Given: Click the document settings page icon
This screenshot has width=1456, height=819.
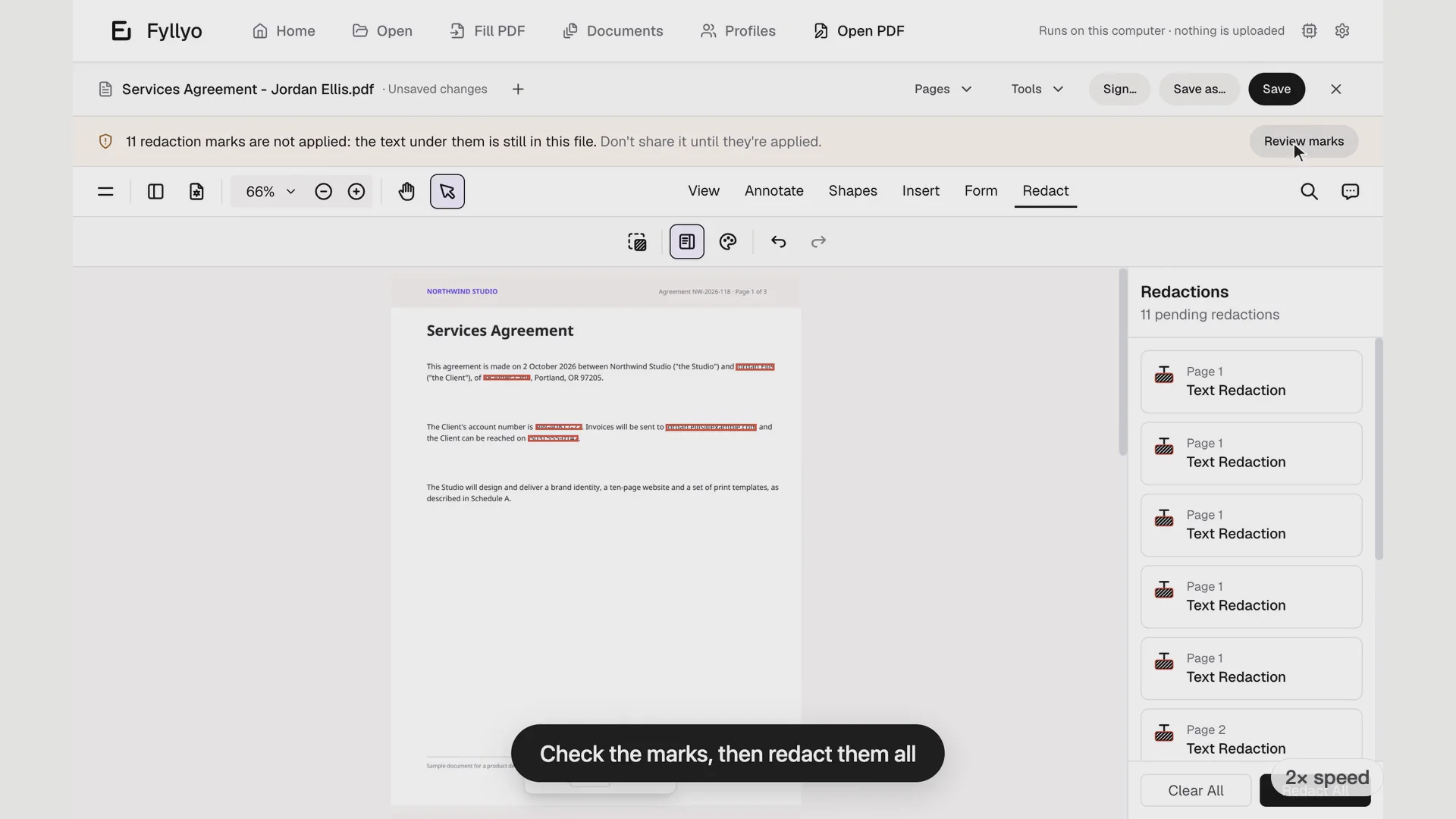Looking at the screenshot, I should [x=196, y=192].
